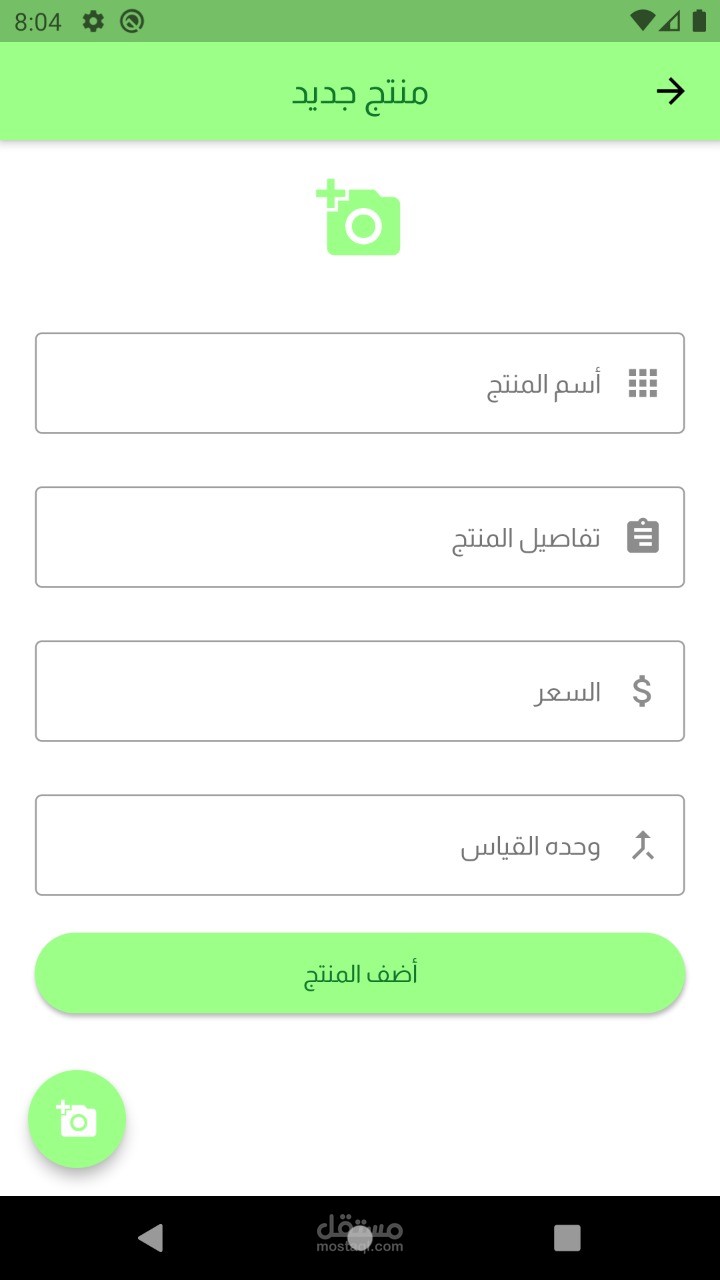Focus the وحده القياس unit field

[x=330, y=845]
